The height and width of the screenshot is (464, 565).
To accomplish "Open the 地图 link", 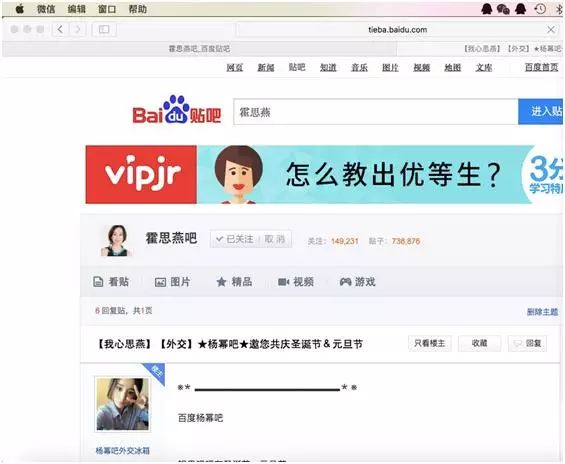I will tap(453, 67).
